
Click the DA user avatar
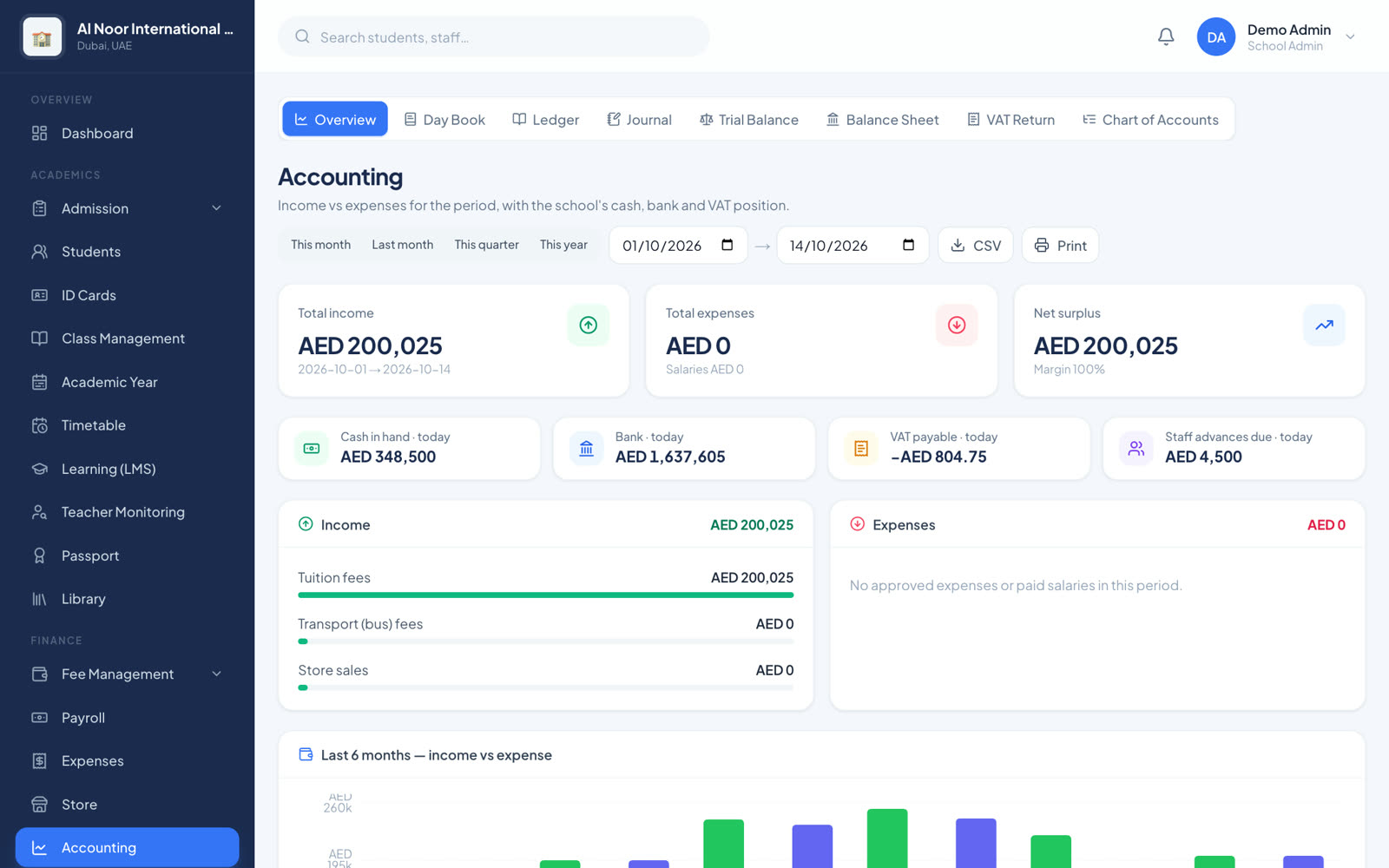tap(1215, 36)
